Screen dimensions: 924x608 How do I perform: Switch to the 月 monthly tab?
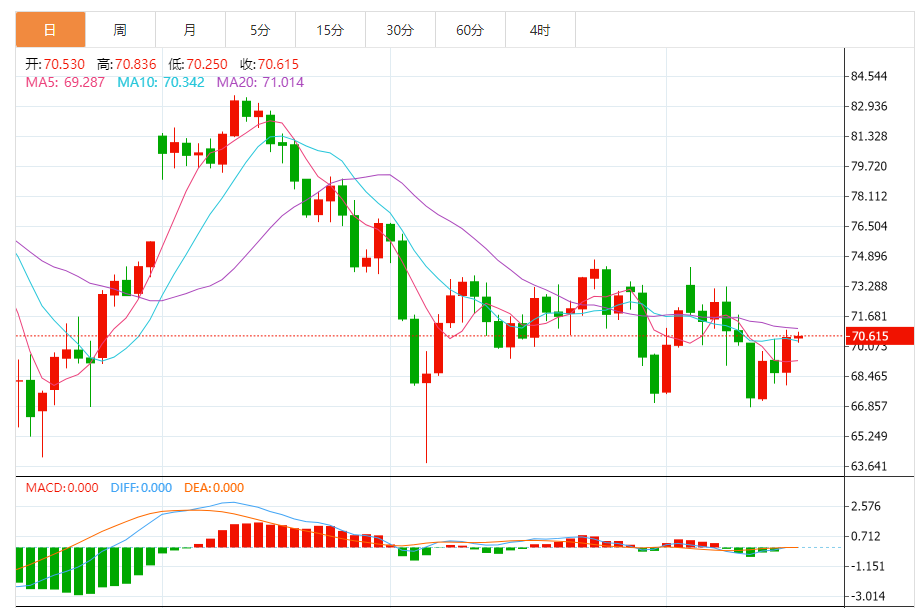190,30
